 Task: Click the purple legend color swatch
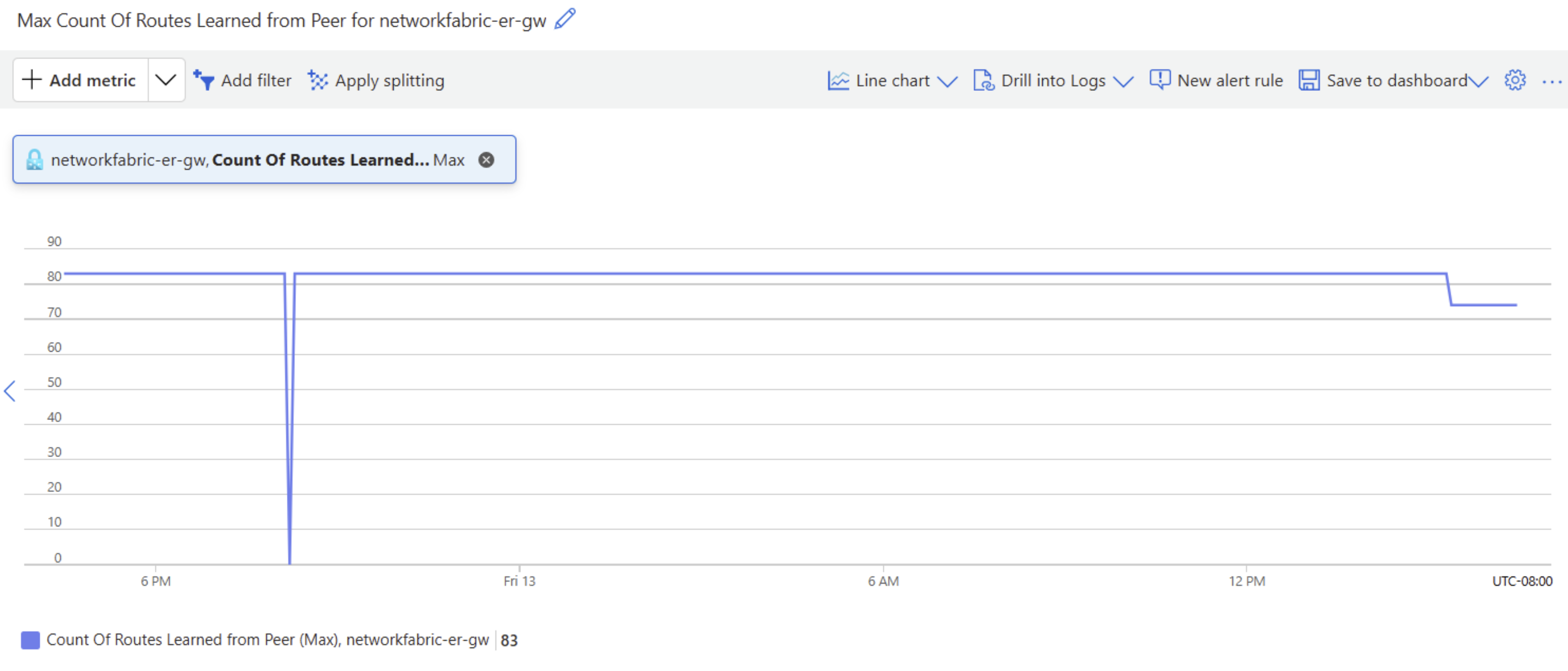[30, 640]
